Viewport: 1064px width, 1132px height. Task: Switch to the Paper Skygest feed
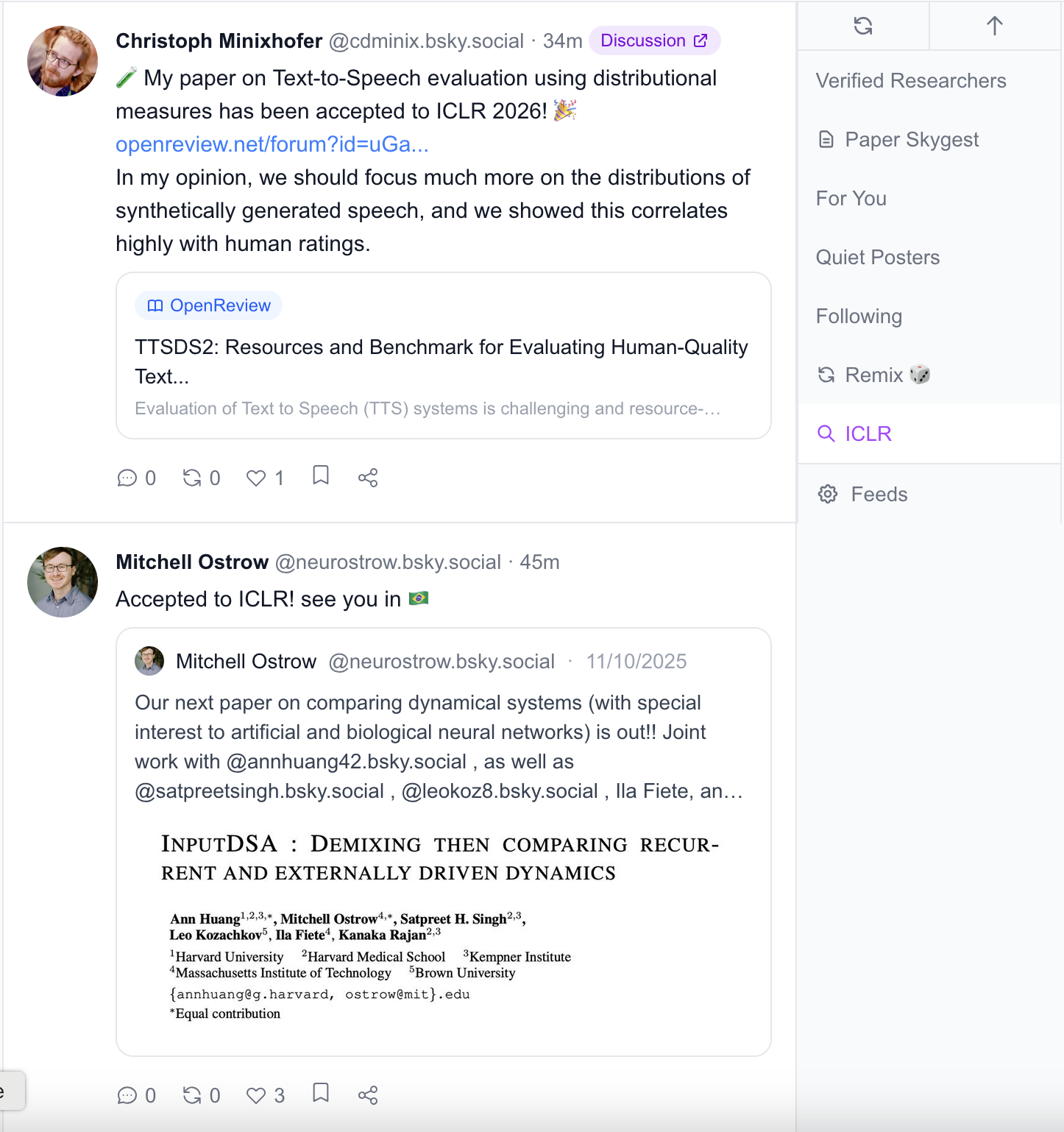(911, 140)
